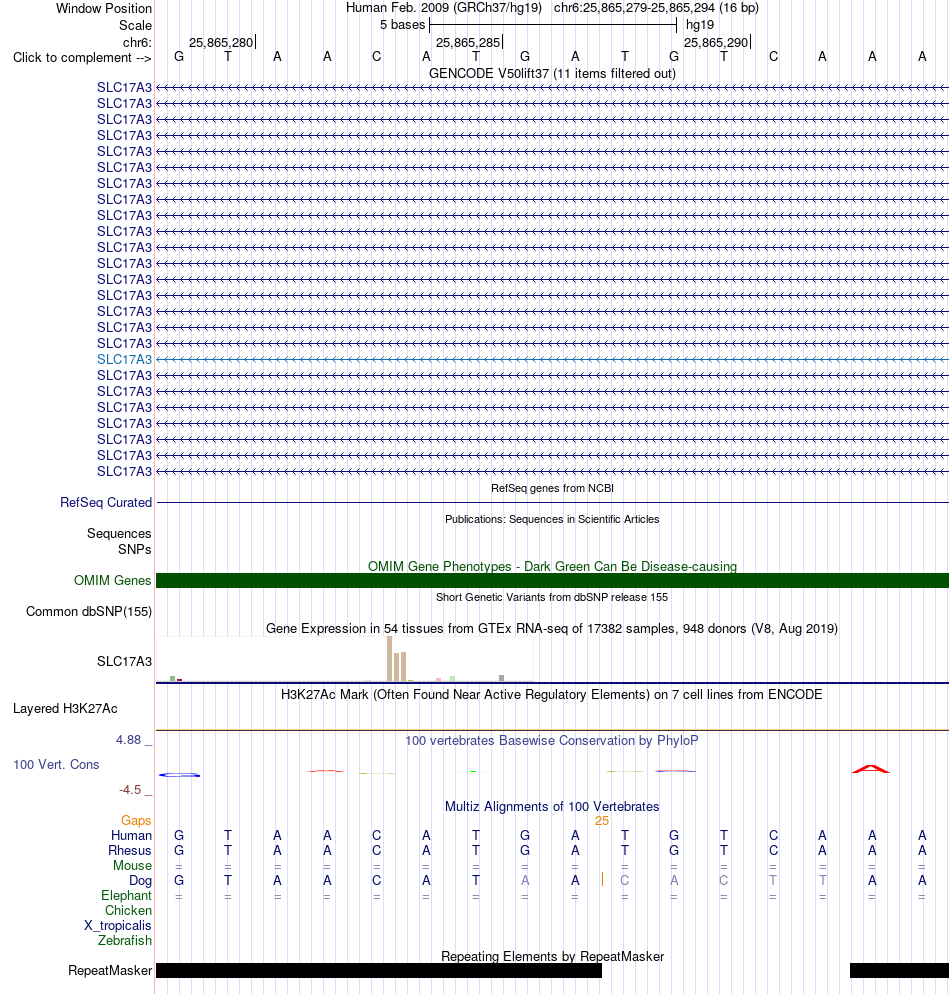Open the GTEx Gene Expression in 54 tissues title
Viewport: 950px width, 994px height.
(552, 628)
